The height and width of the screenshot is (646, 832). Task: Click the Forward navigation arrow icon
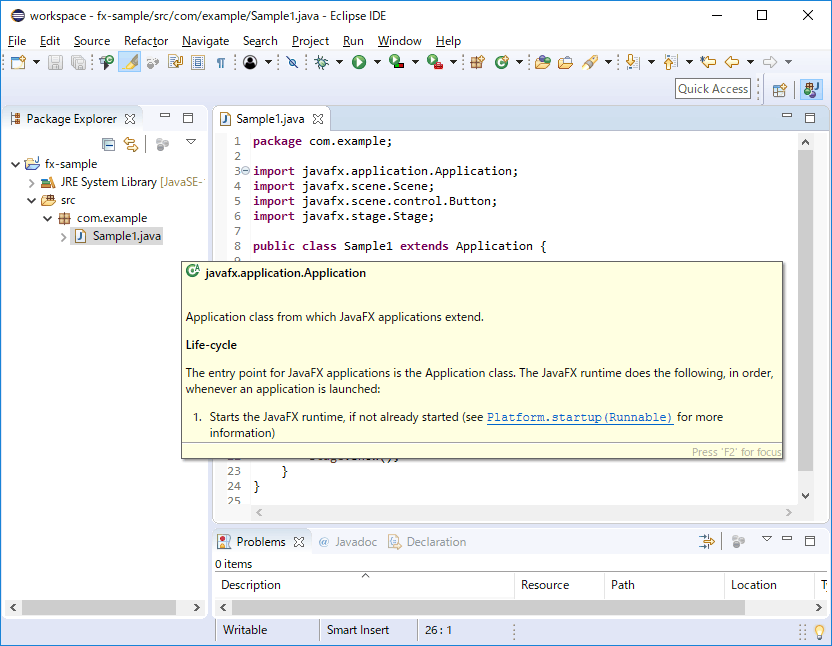770,62
